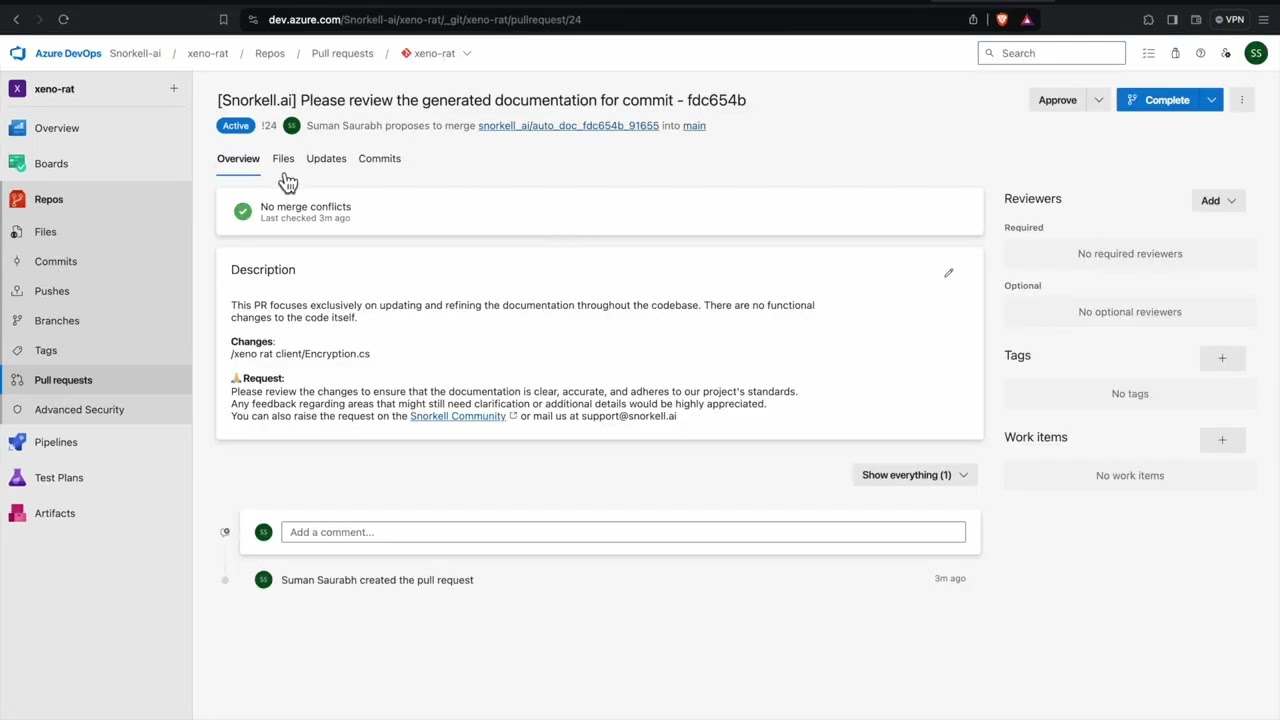Open Files under Repos in sidebar
Viewport: 1280px width, 720px height.
point(96,232)
